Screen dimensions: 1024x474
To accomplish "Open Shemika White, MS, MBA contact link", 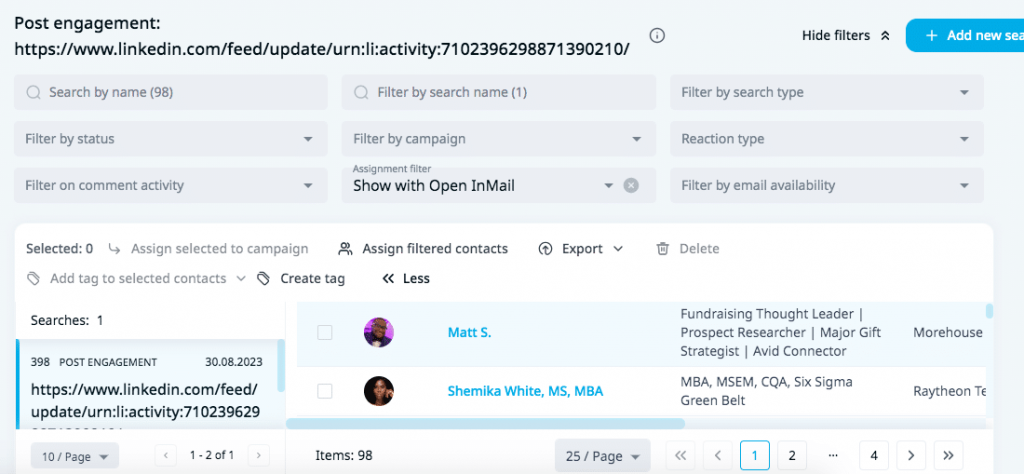I will pos(525,391).
